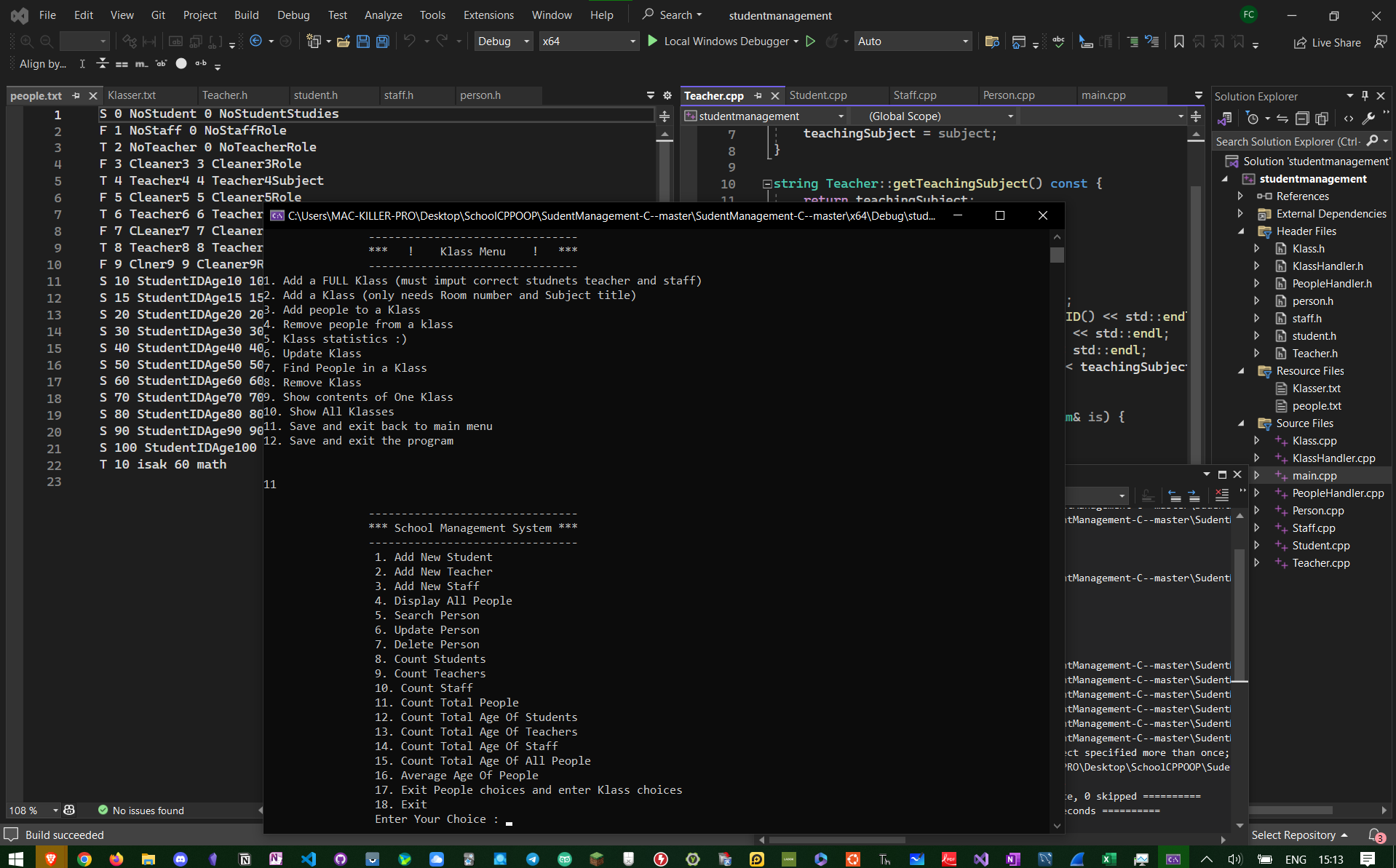Click the console window vertical scrollbar thumb
This screenshot has width=1396, height=868.
click(x=1057, y=255)
